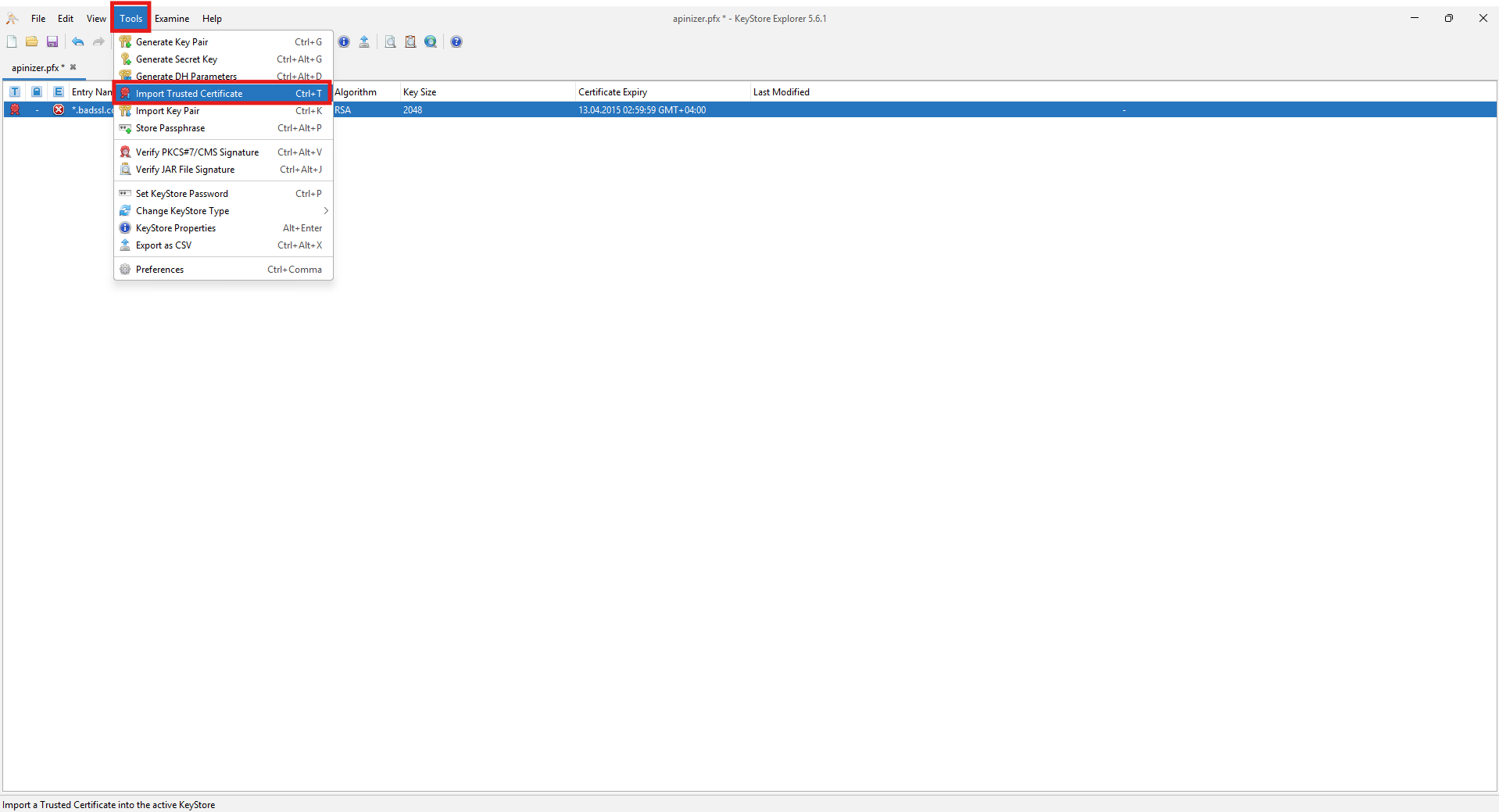Screen dimensions: 1499x812
Task: Click the Key Size column header
Action: (x=488, y=92)
